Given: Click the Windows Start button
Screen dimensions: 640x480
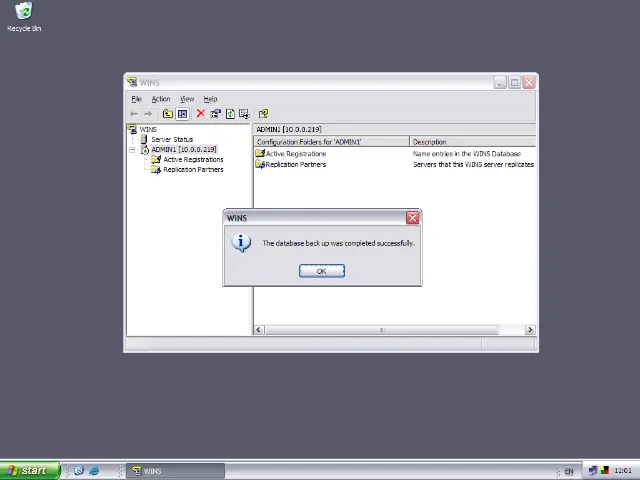Looking at the screenshot, I should 28,471.
